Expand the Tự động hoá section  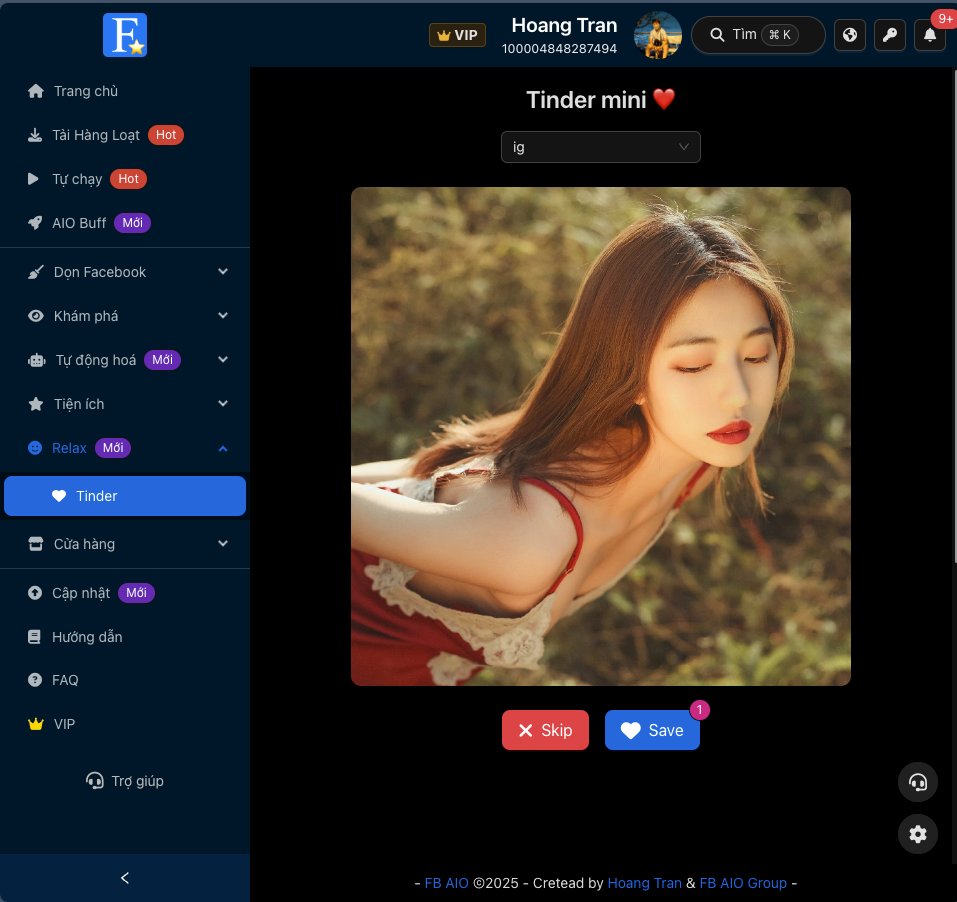tap(125, 359)
